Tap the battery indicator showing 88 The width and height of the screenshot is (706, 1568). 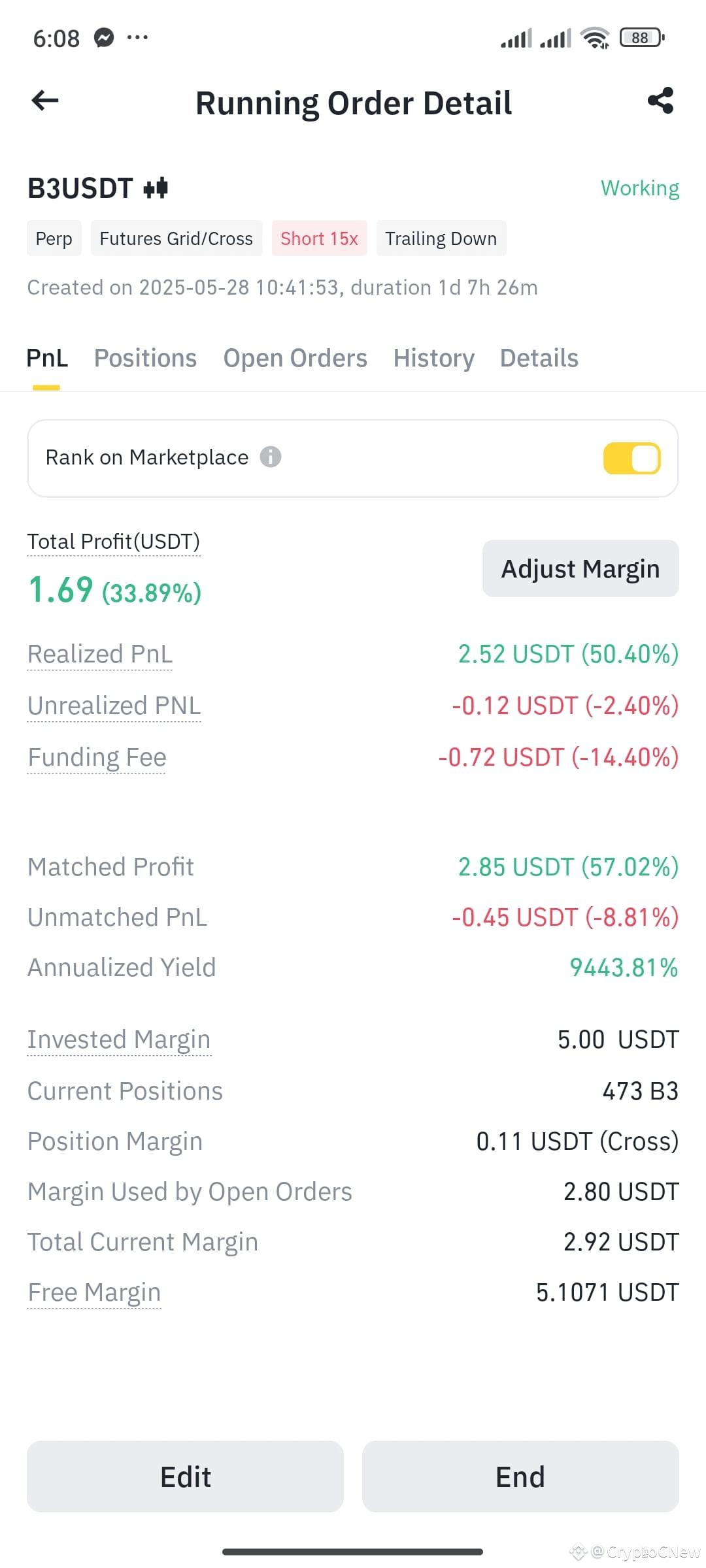click(x=642, y=38)
